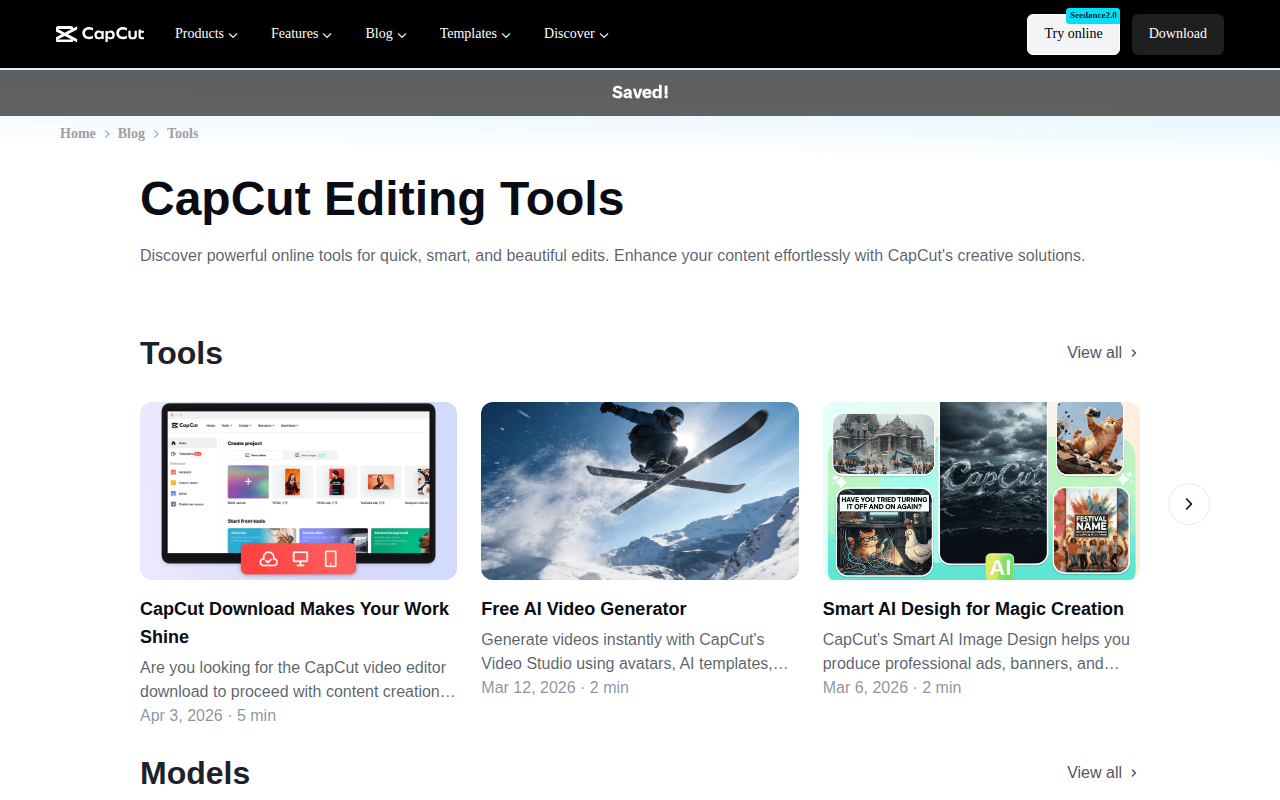Viewport: 1280px width, 800px height.
Task: Open the Blog menu in navbar
Action: [x=385, y=34]
